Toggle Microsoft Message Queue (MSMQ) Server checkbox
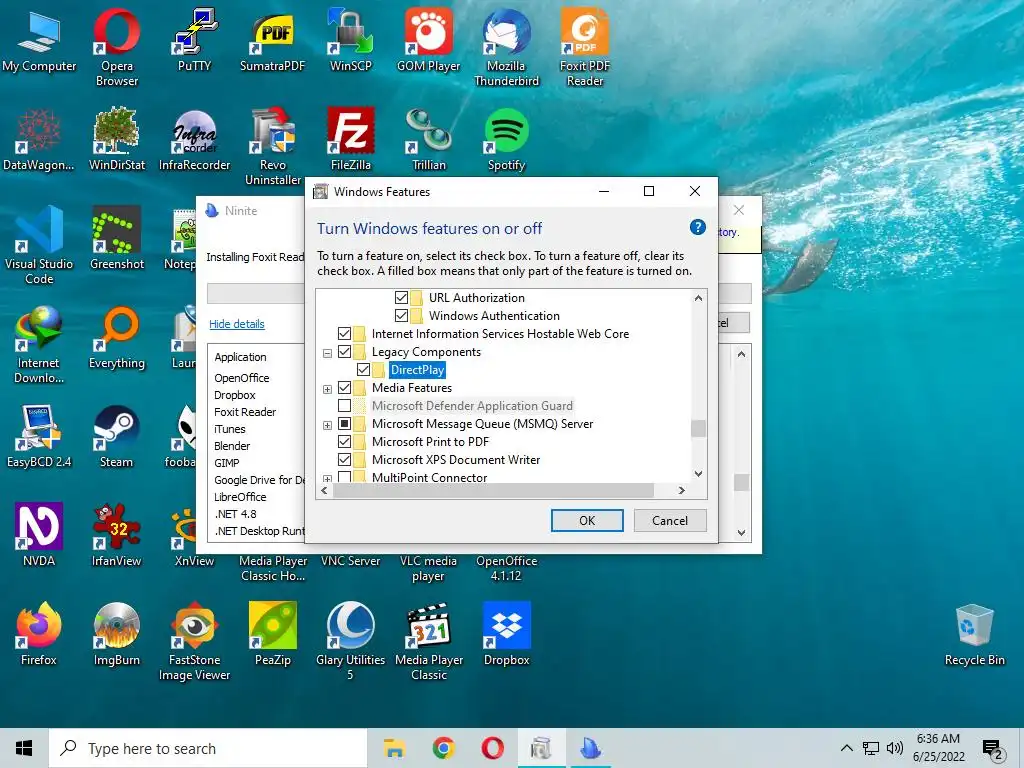This screenshot has width=1024, height=768. [x=344, y=424]
